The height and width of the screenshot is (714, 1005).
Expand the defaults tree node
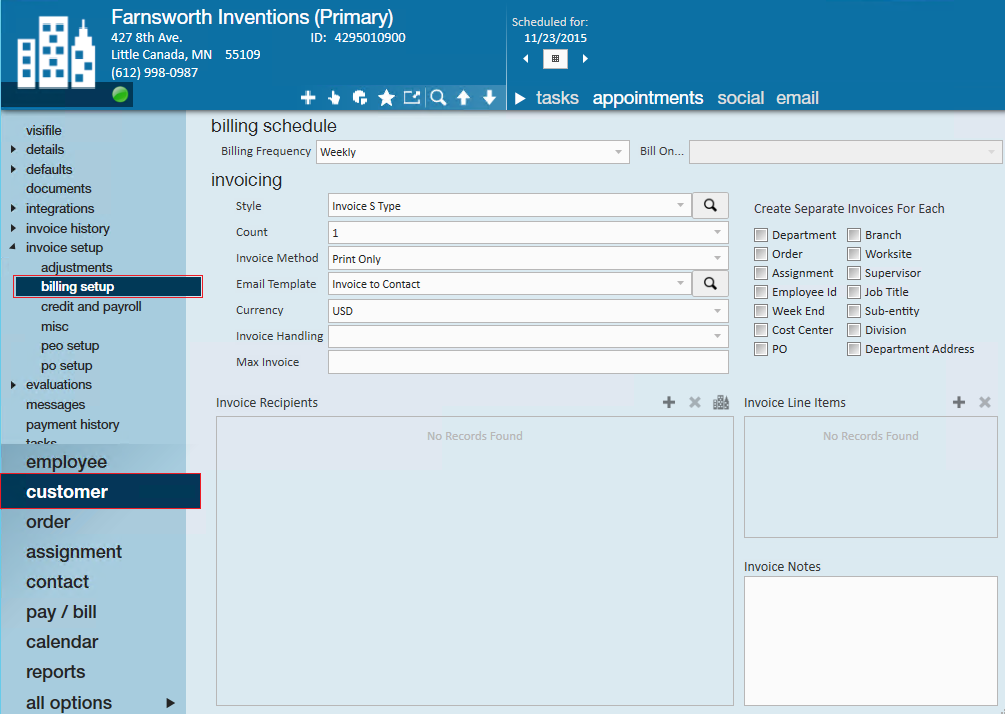13,169
